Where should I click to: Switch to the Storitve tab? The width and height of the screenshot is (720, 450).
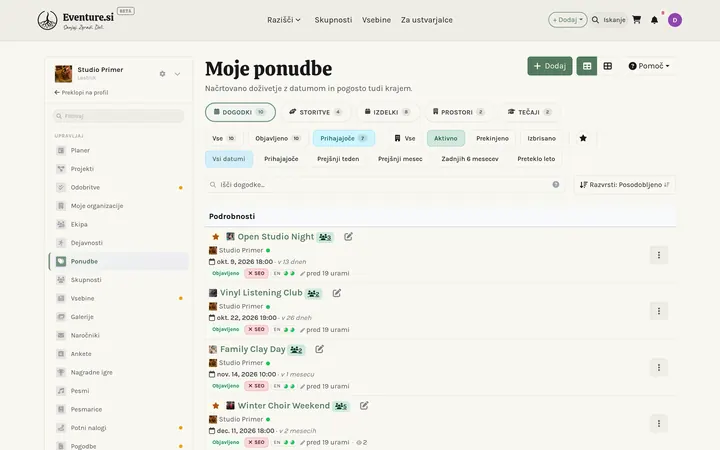(x=315, y=112)
